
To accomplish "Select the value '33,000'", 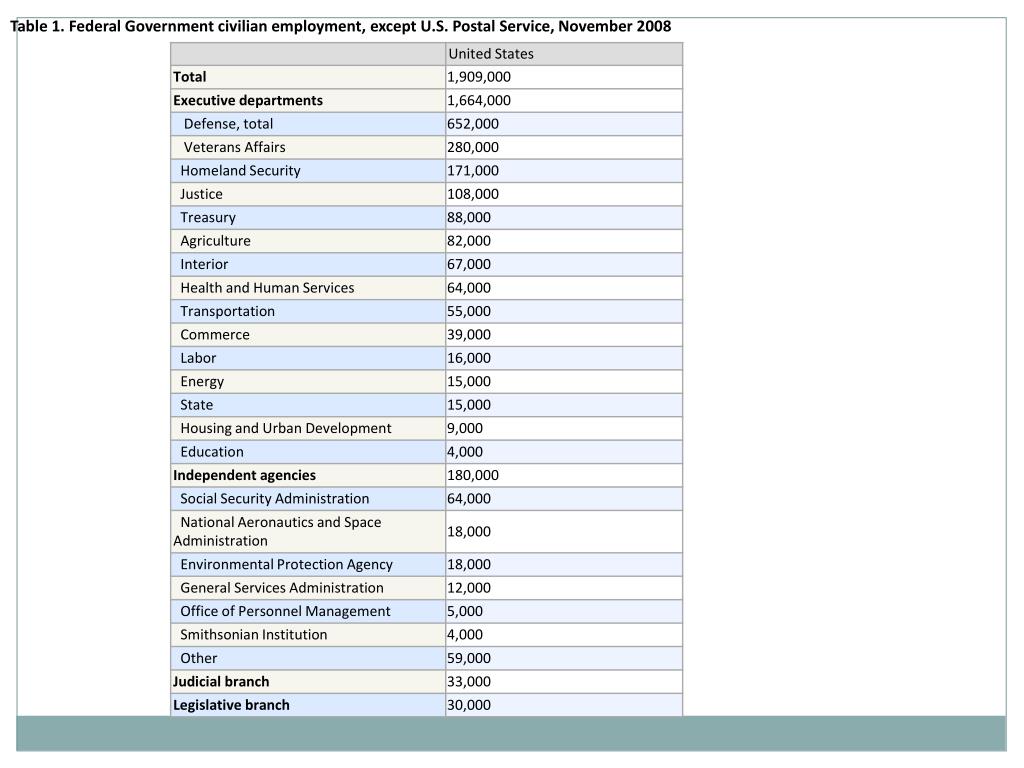I will coord(469,682).
